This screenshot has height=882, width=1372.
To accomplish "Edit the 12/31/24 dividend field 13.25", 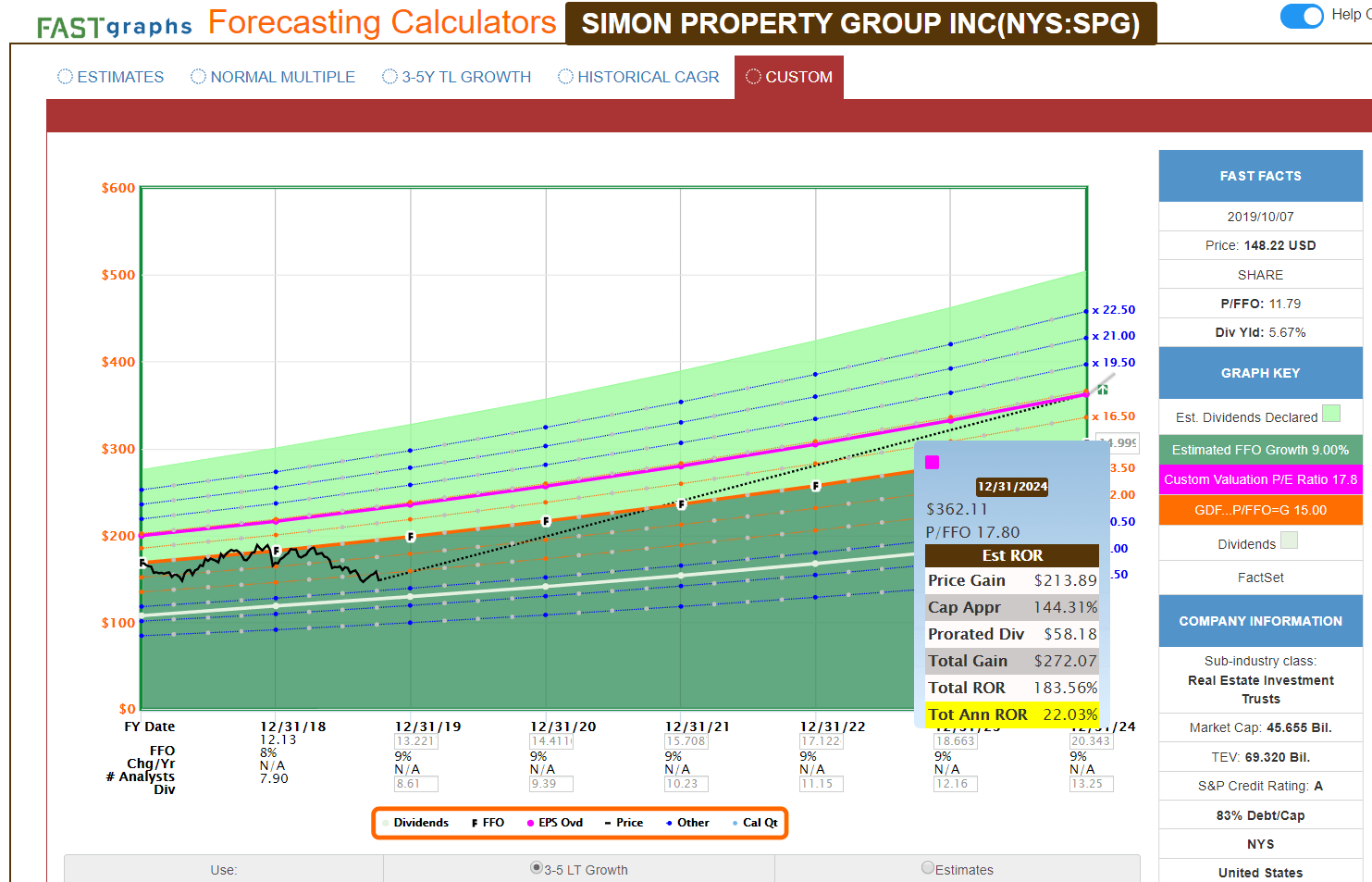I will coord(1091,784).
